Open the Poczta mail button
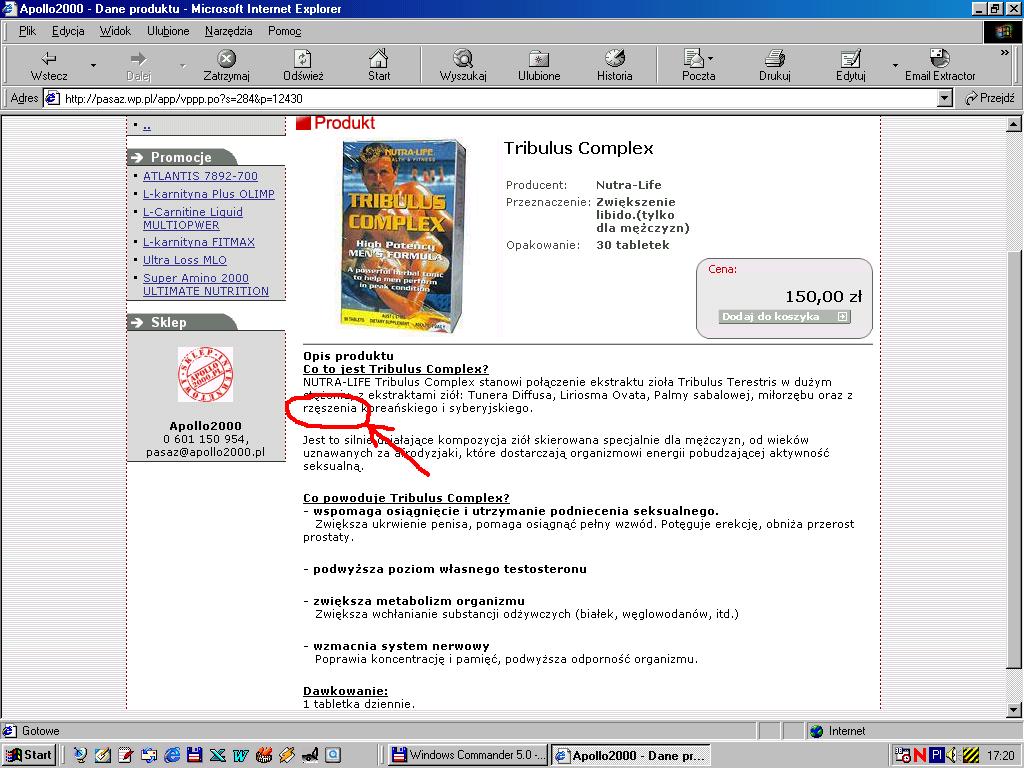 pyautogui.click(x=698, y=65)
